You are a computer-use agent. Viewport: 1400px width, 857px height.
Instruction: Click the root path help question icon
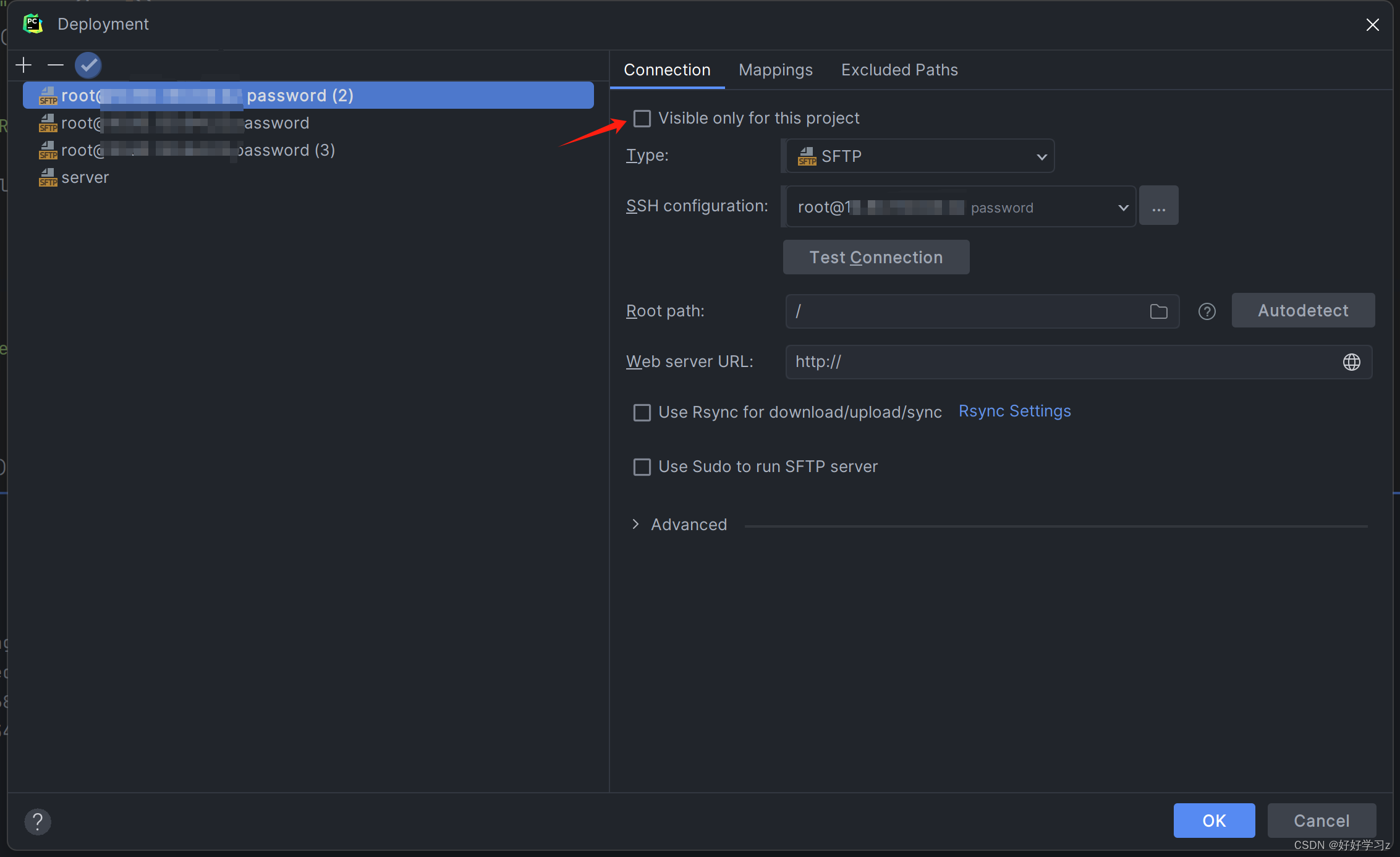tap(1207, 311)
